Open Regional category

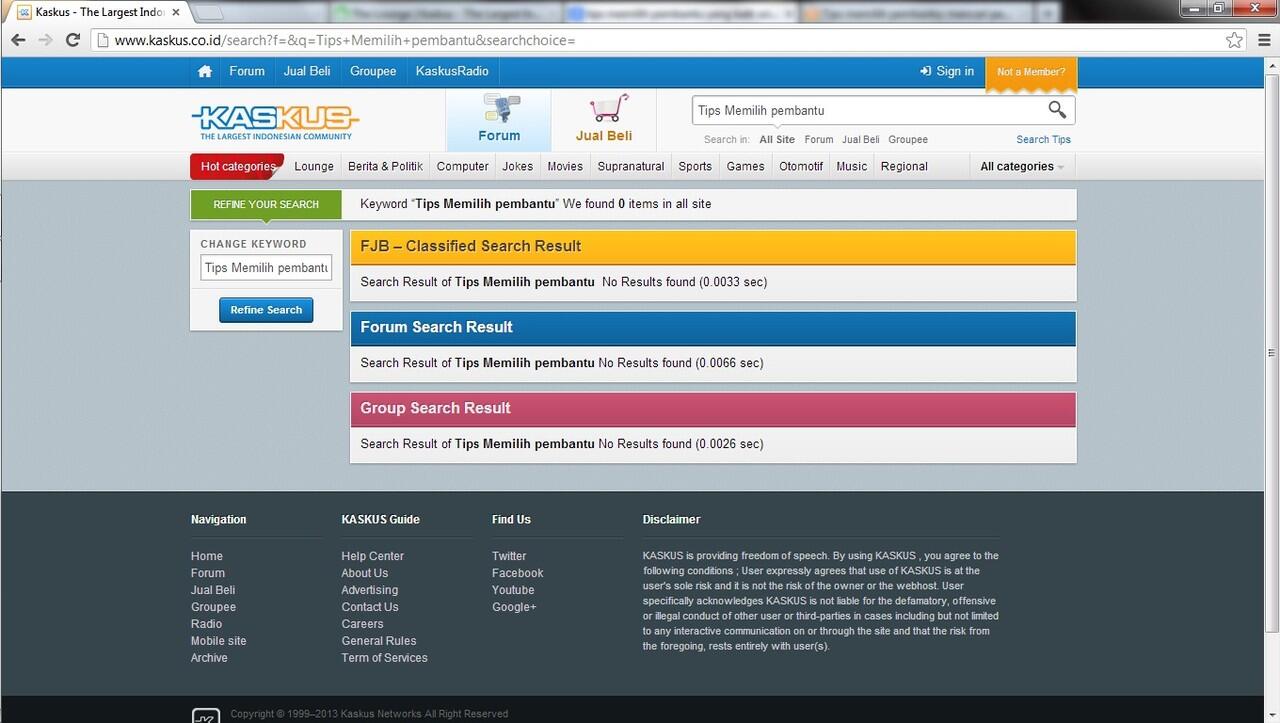click(x=904, y=166)
